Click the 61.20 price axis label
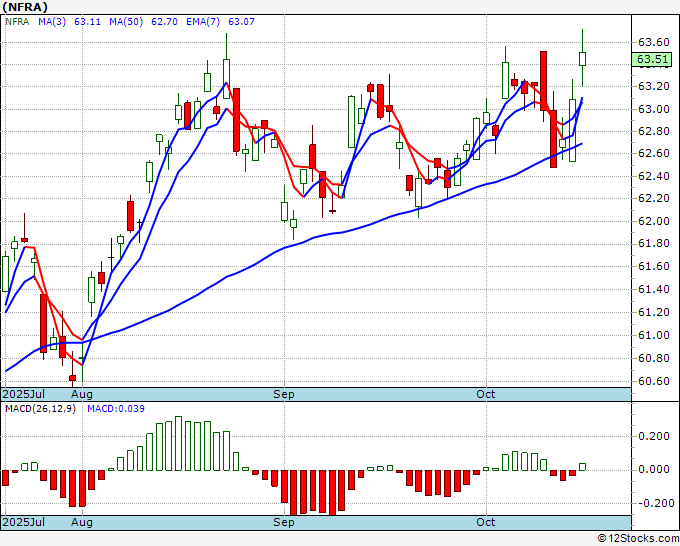Viewport: 680px width, 546px height. point(654,312)
